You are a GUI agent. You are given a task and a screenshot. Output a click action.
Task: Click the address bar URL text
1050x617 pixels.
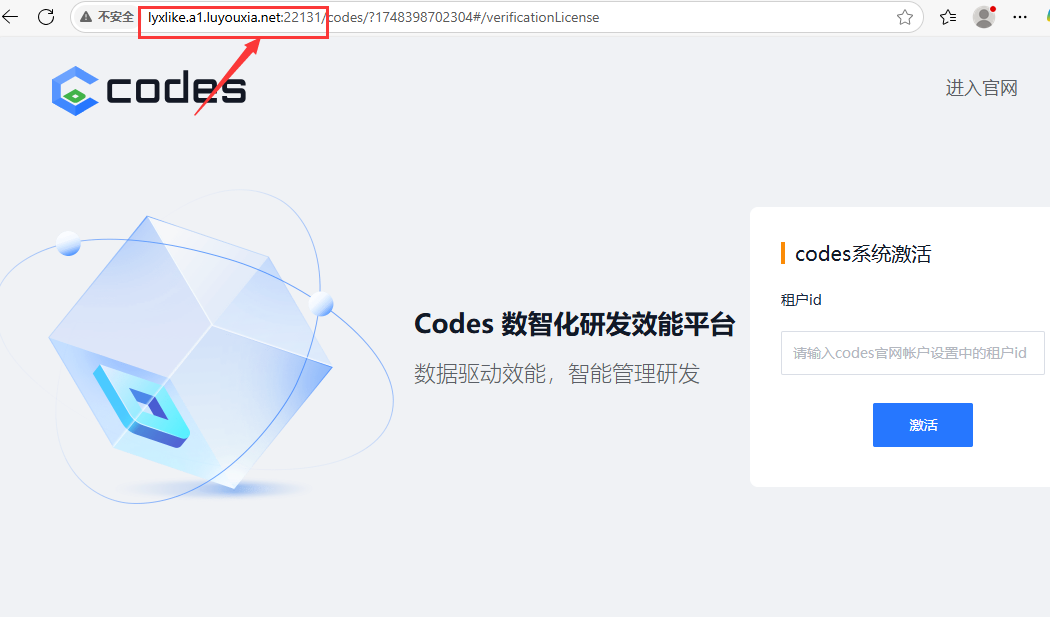pos(374,17)
